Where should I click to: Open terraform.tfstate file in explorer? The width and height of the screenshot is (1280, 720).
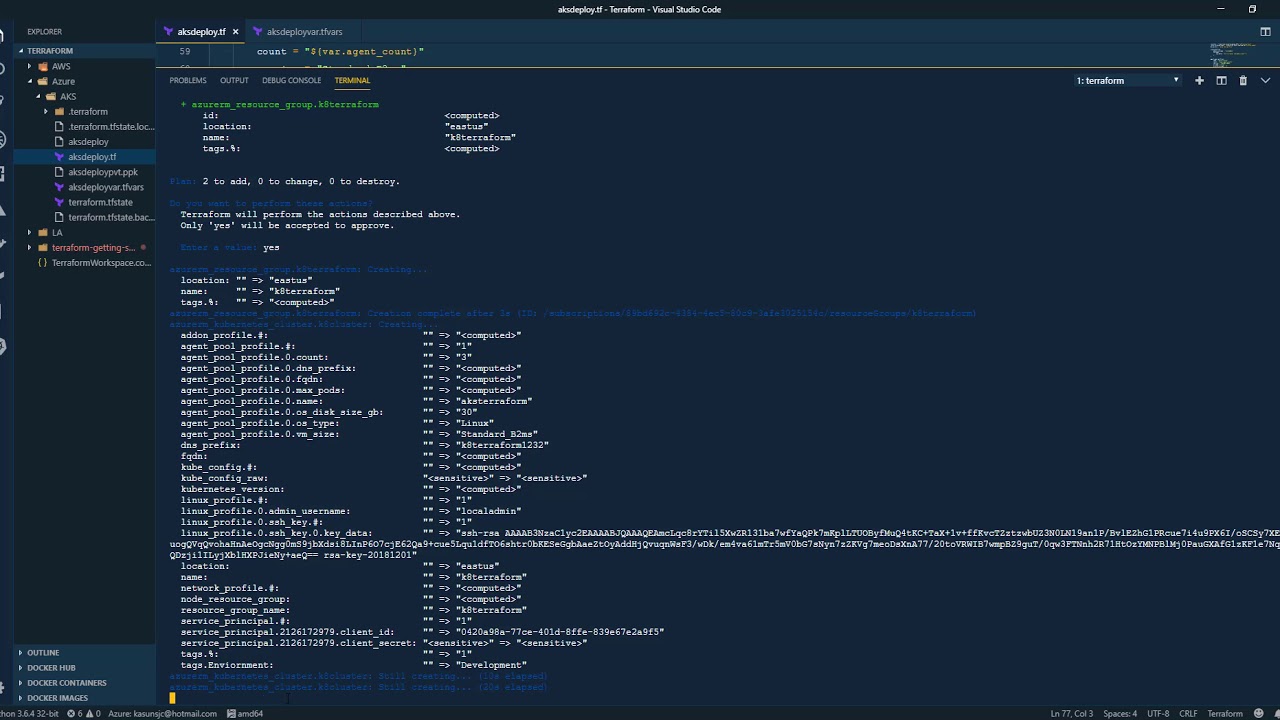tap(100, 202)
